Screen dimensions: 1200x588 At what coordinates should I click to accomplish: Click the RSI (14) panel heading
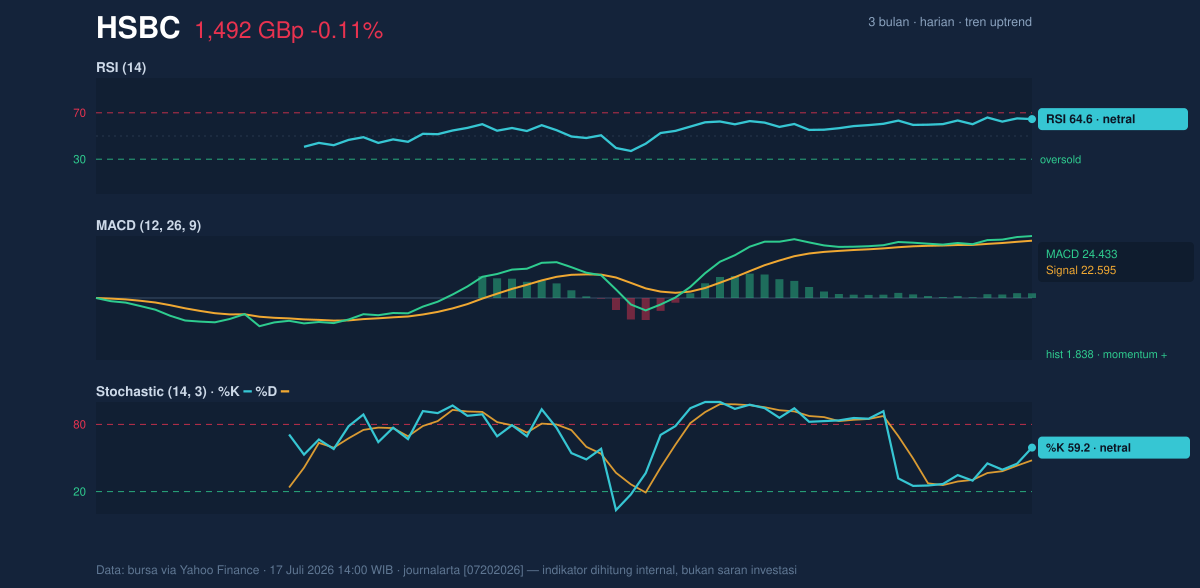pos(121,67)
